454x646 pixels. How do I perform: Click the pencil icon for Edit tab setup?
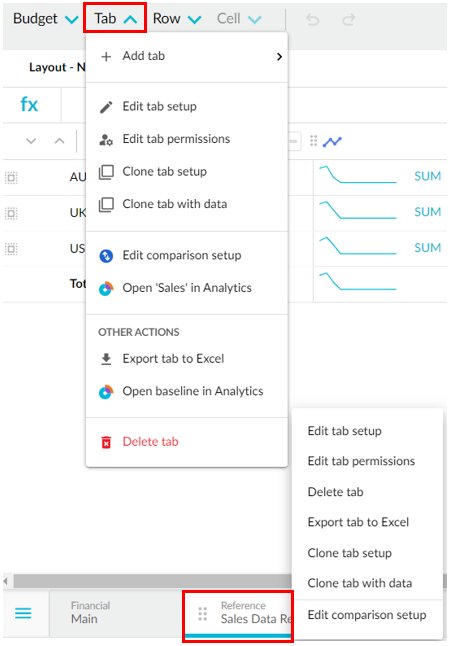(106, 107)
